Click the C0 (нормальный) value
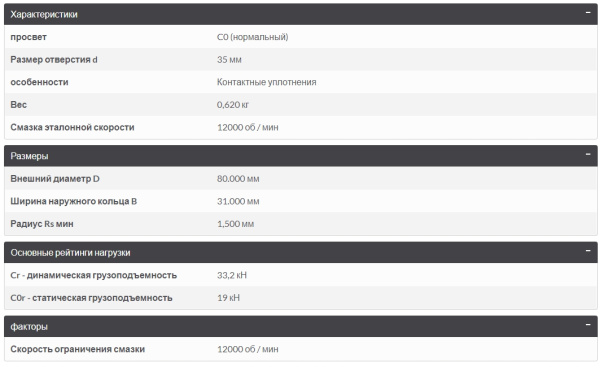 pyautogui.click(x=253, y=37)
